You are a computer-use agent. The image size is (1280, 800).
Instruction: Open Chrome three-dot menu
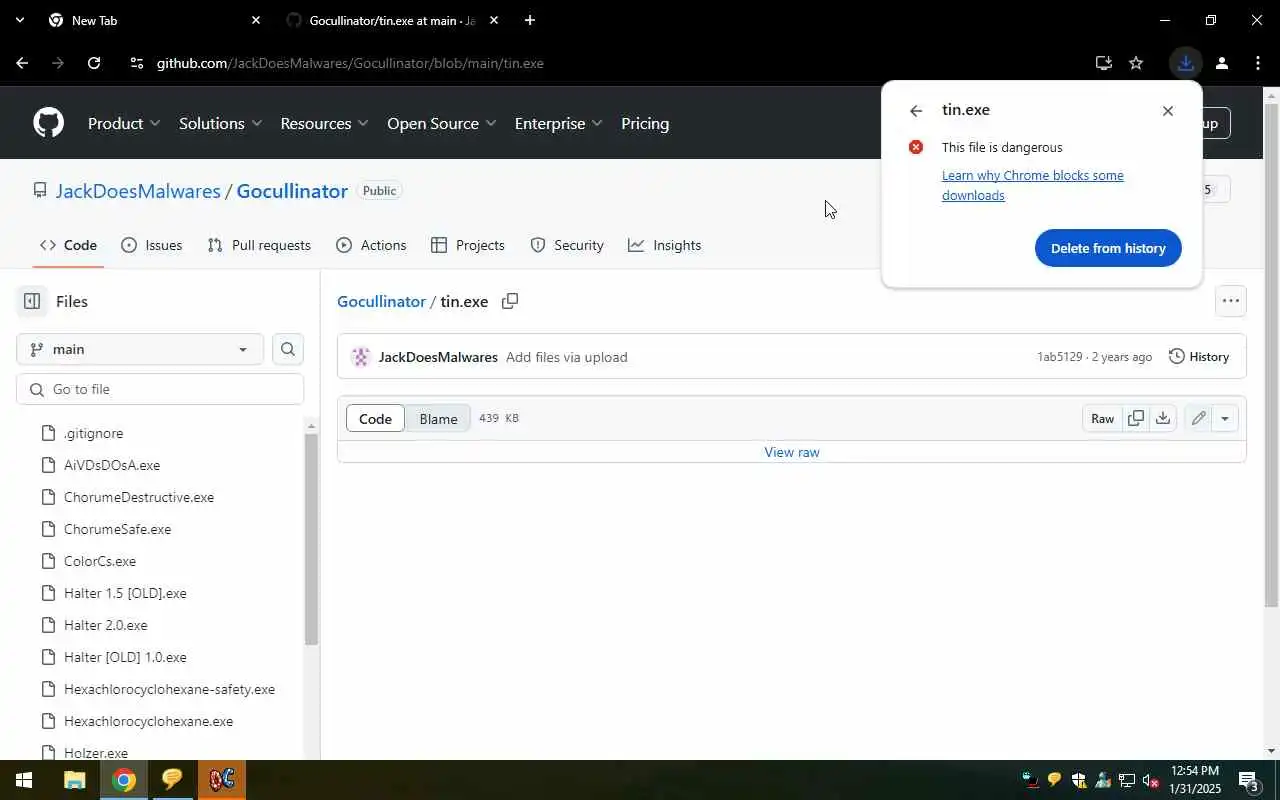pyautogui.click(x=1257, y=63)
